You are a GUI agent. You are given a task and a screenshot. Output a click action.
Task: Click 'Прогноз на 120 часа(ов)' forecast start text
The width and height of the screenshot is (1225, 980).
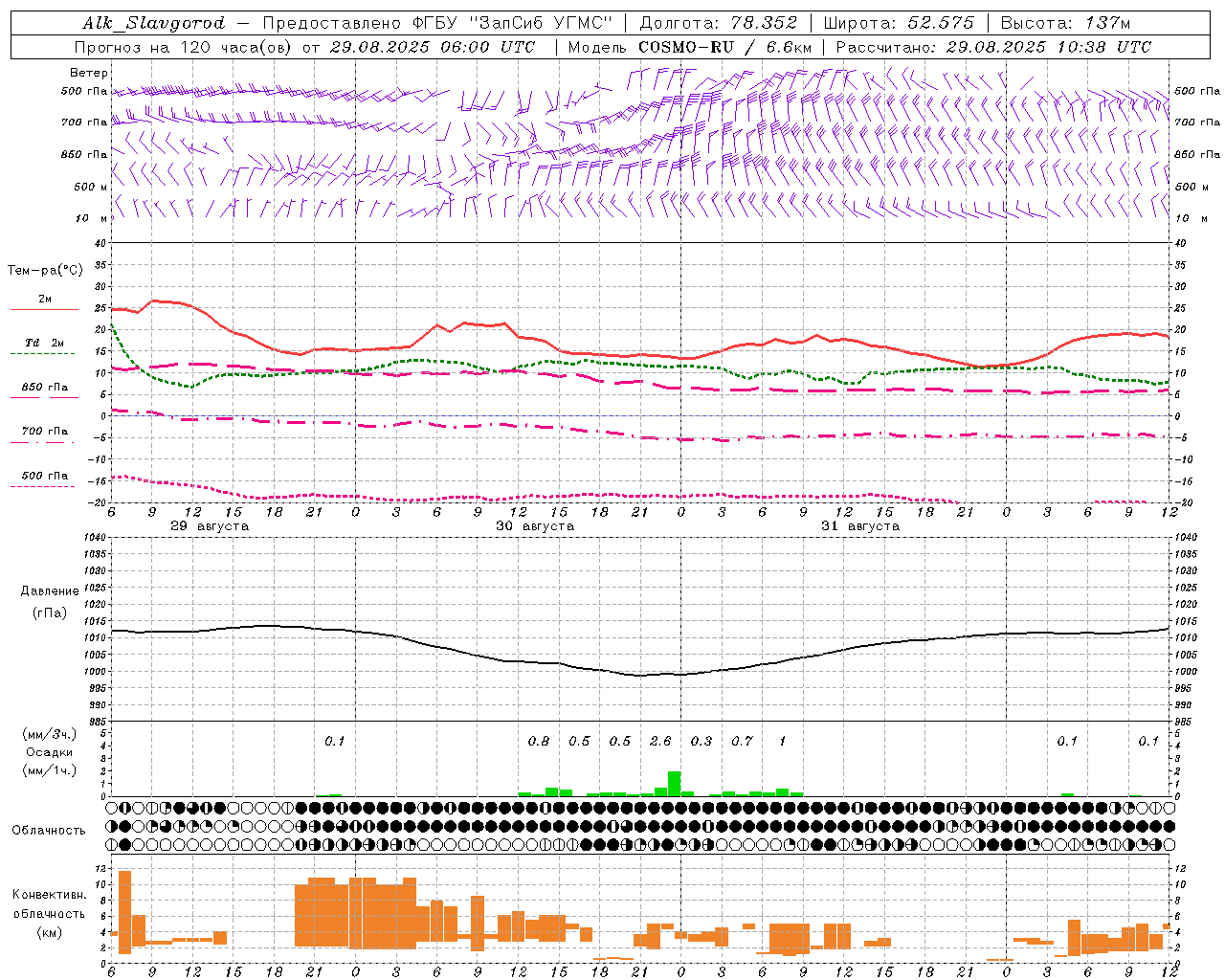[x=186, y=47]
